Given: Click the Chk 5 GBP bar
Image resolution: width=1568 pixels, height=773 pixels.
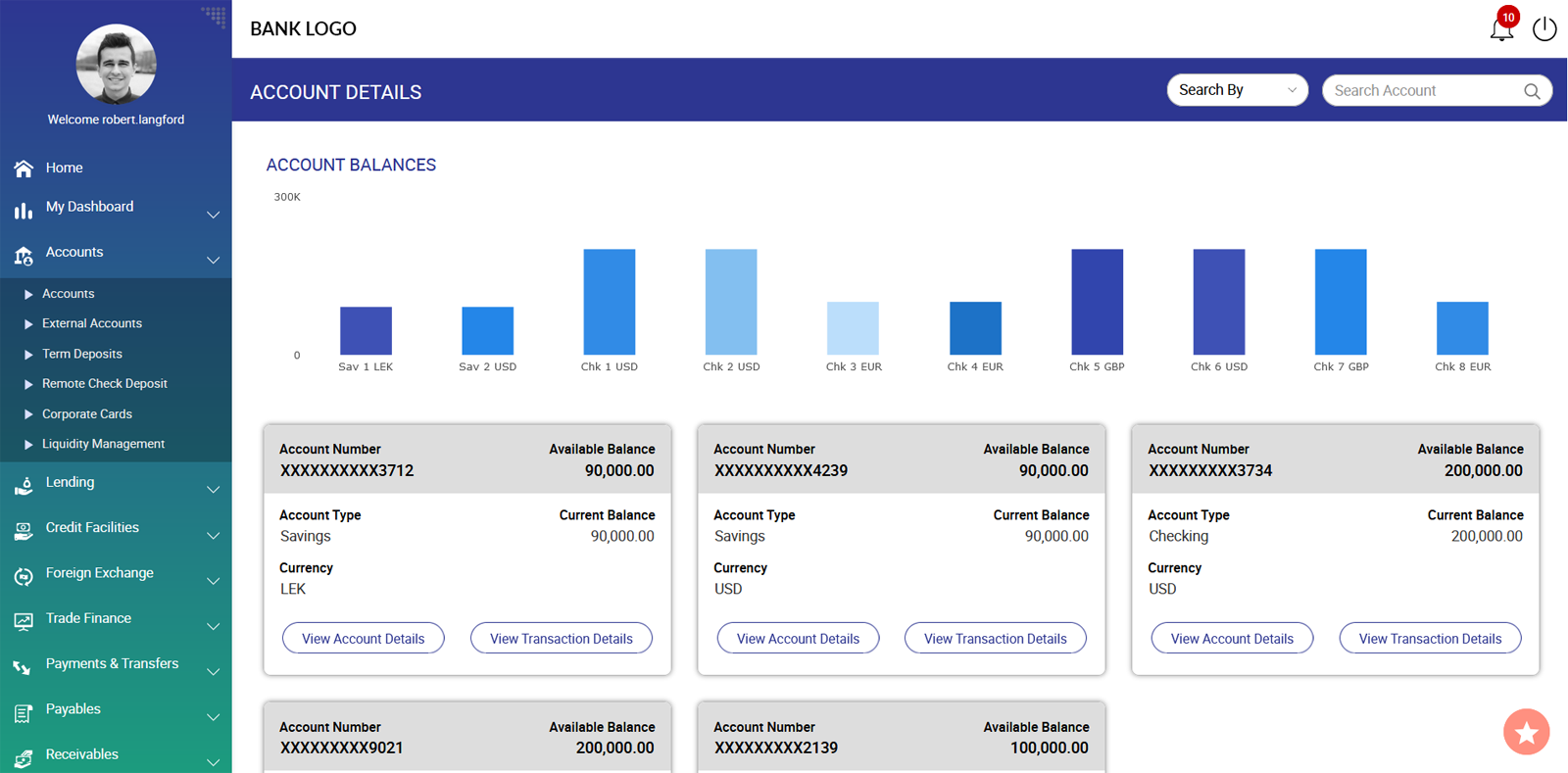Looking at the screenshot, I should [1097, 302].
